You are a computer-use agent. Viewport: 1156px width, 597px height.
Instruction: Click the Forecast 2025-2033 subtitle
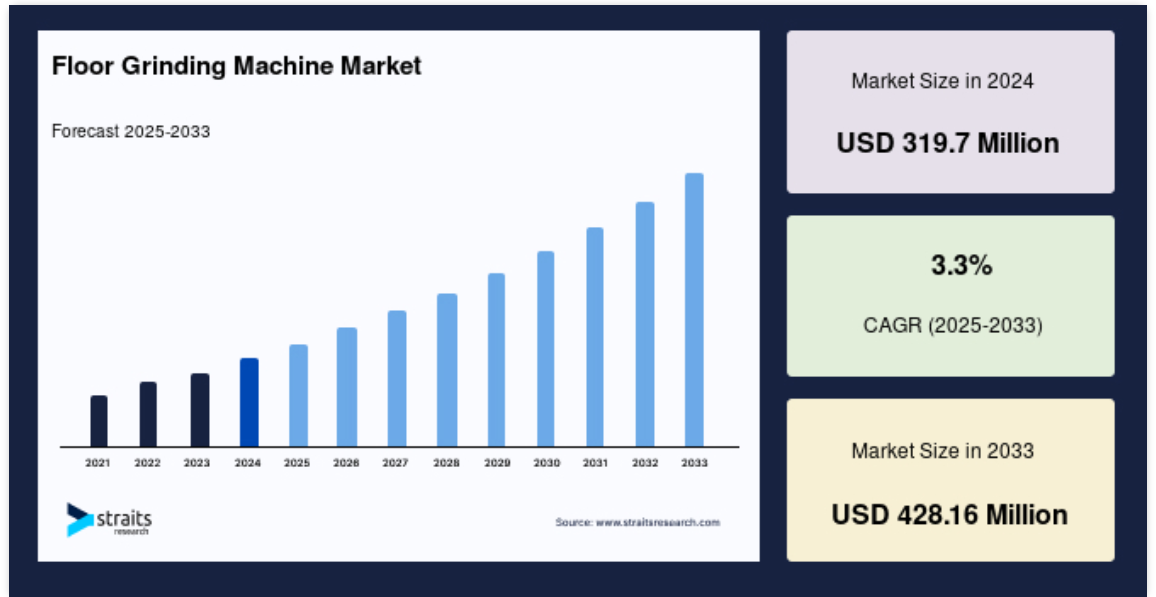tap(131, 132)
